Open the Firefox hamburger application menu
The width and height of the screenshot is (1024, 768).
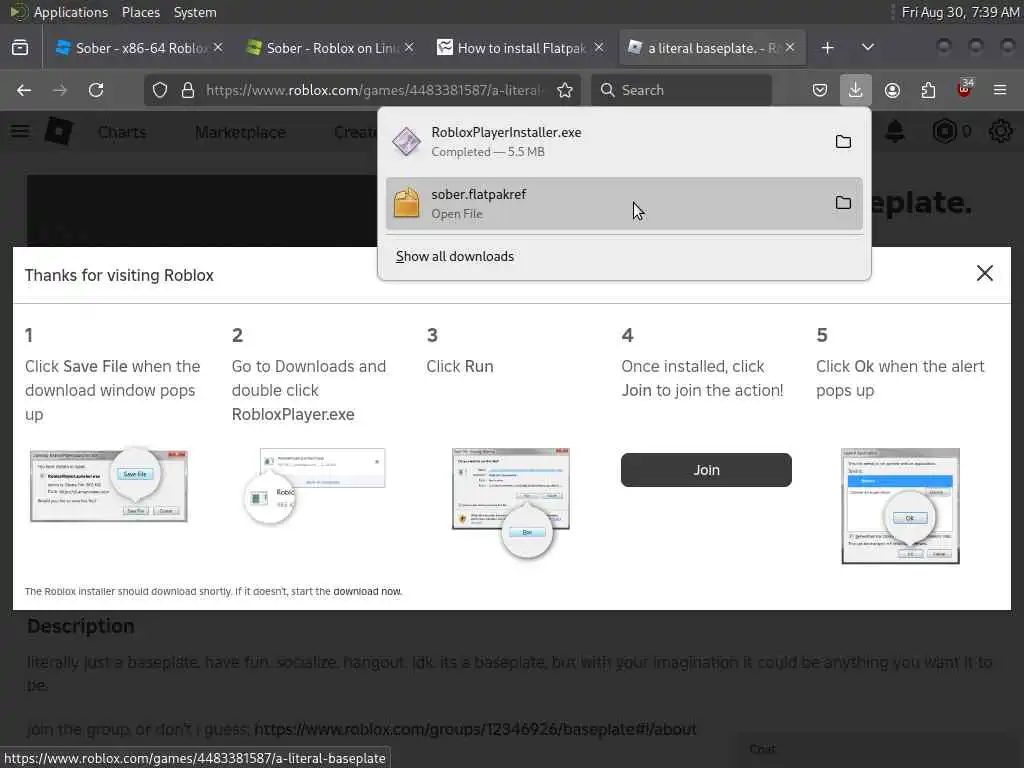click(x=1000, y=90)
